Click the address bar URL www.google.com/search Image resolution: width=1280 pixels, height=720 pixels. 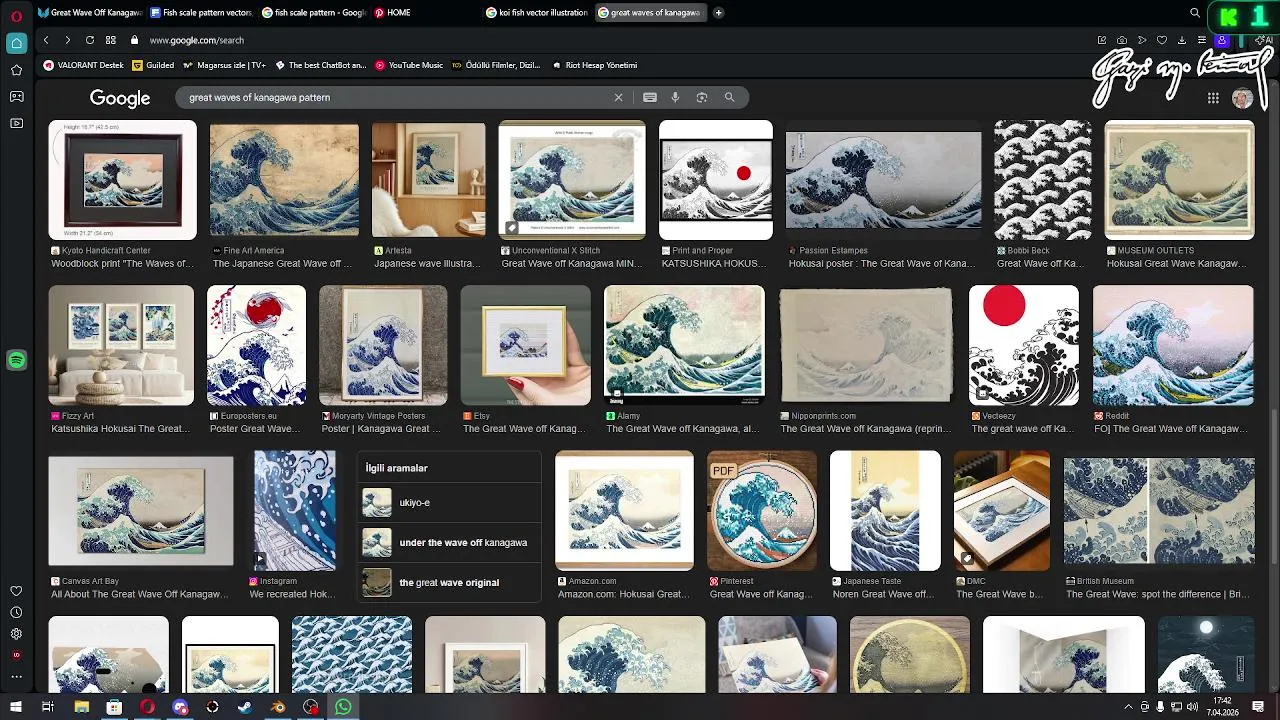click(197, 40)
